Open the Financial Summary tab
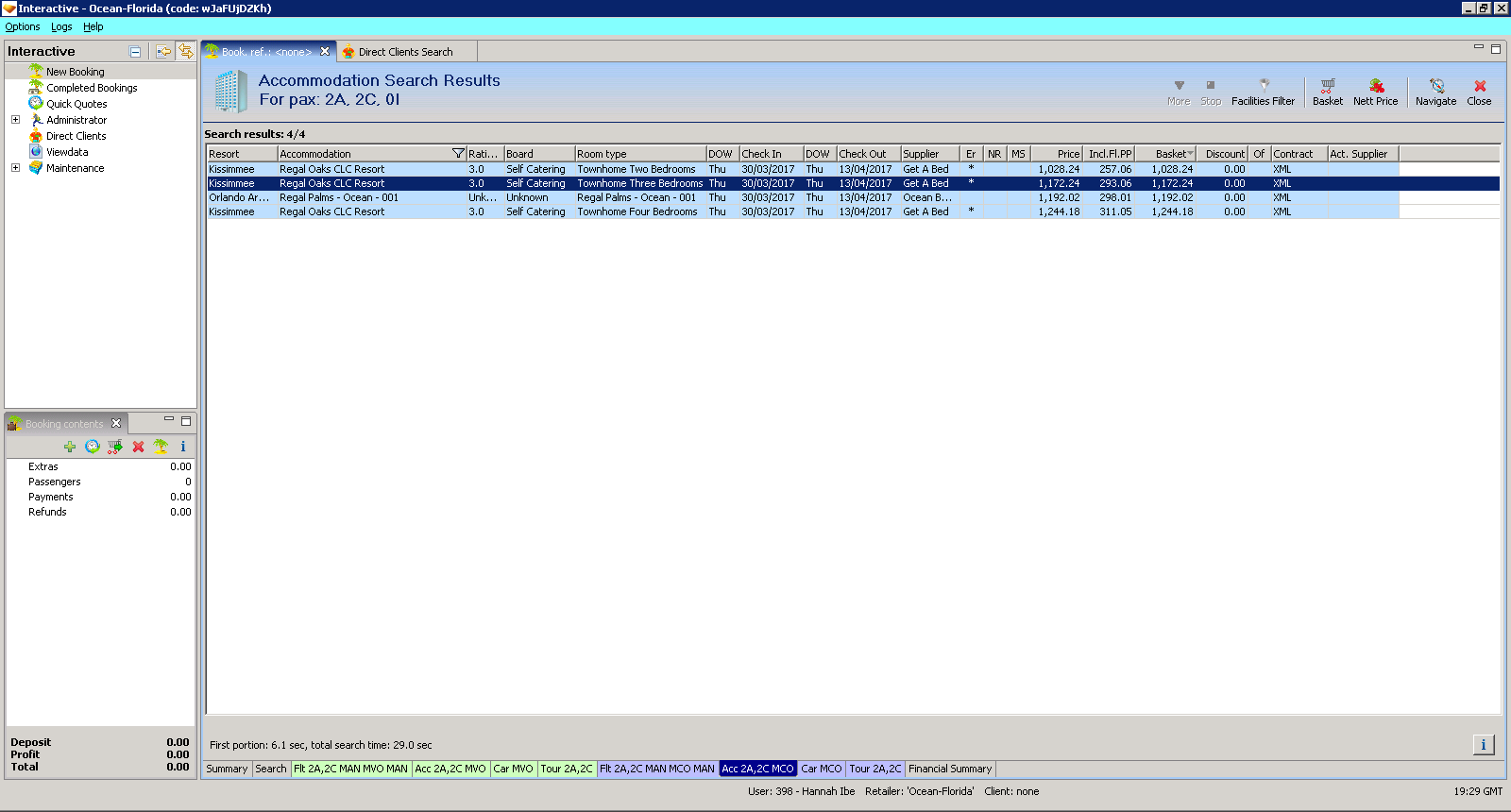This screenshot has height=812, width=1511. (x=950, y=770)
